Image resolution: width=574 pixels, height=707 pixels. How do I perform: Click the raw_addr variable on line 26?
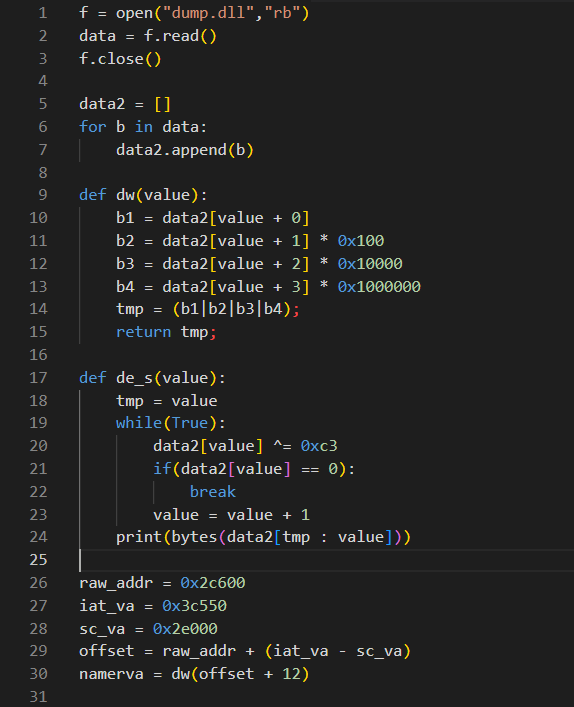(116, 583)
